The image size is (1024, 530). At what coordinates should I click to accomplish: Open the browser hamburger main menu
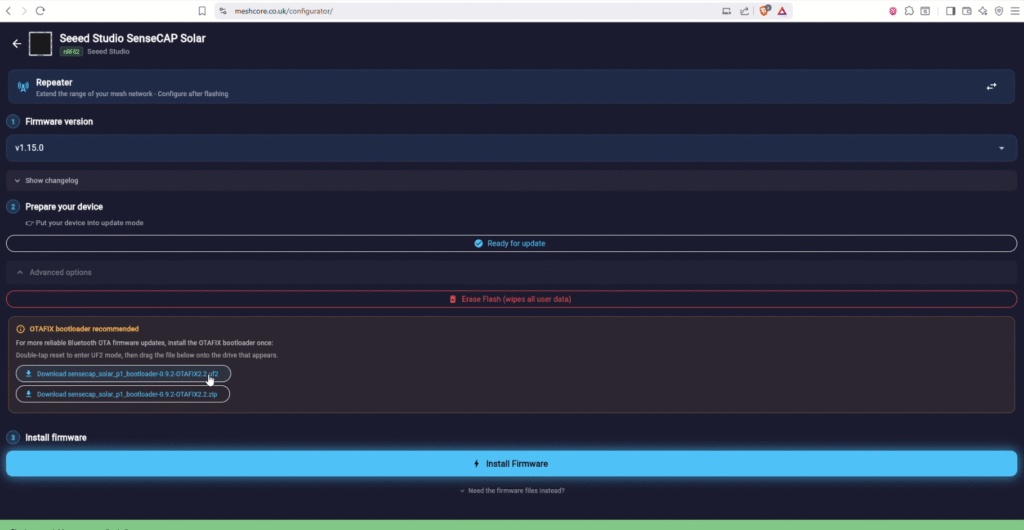[x=1014, y=11]
